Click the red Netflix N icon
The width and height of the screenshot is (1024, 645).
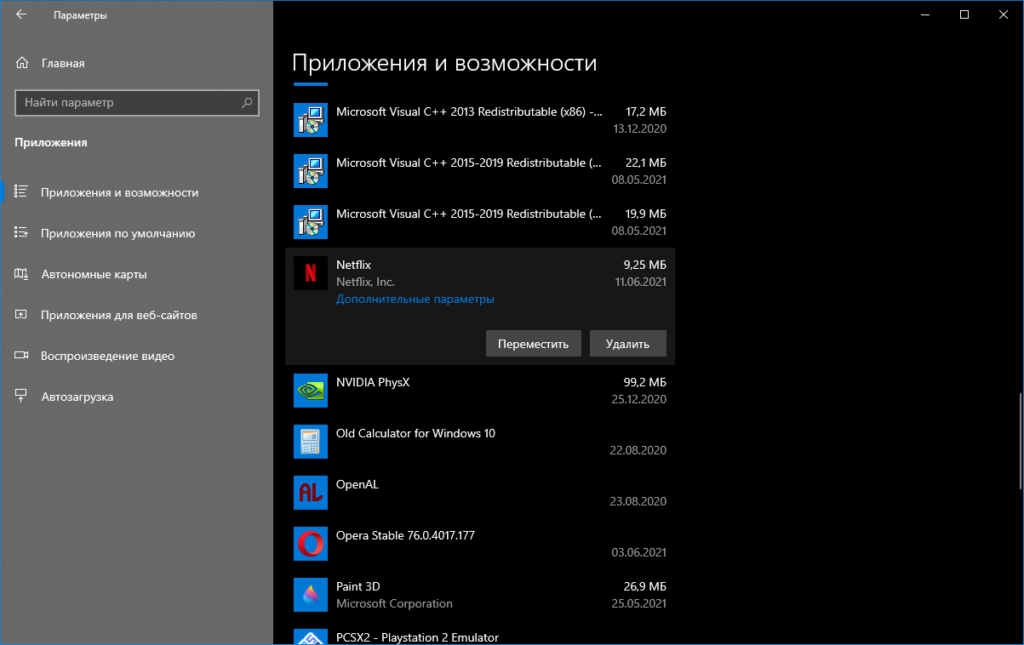310,273
